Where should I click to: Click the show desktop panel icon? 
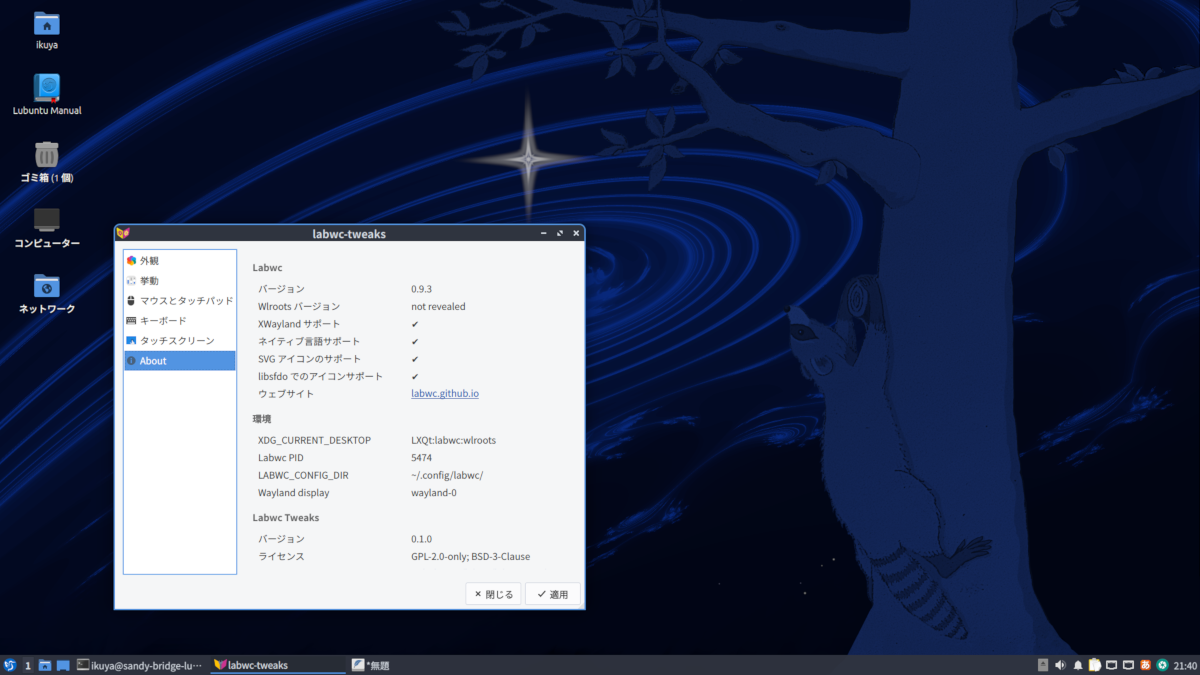(x=63, y=665)
